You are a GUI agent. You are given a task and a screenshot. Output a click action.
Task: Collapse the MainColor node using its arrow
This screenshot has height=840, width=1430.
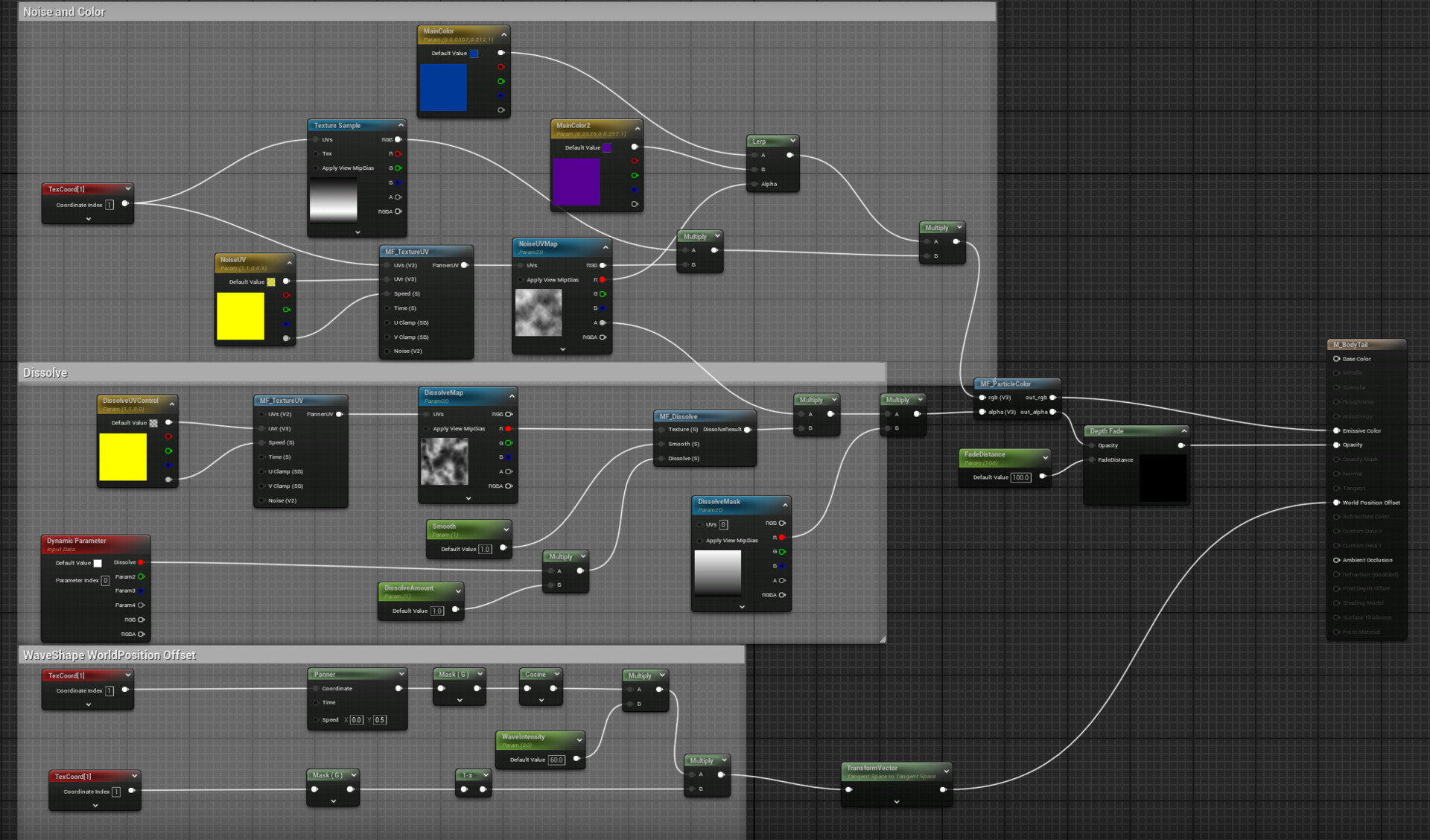504,34
